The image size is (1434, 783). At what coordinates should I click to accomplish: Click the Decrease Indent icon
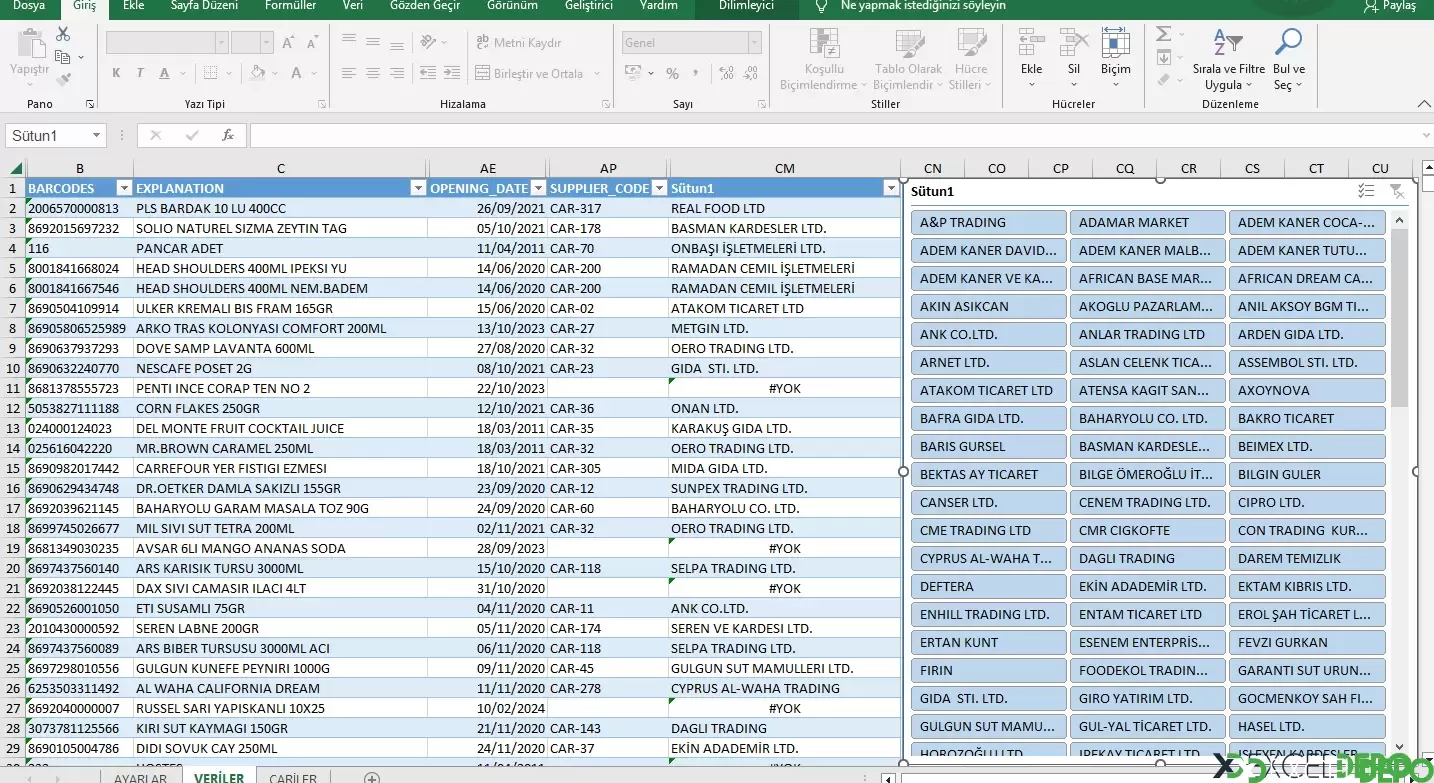tap(428, 73)
